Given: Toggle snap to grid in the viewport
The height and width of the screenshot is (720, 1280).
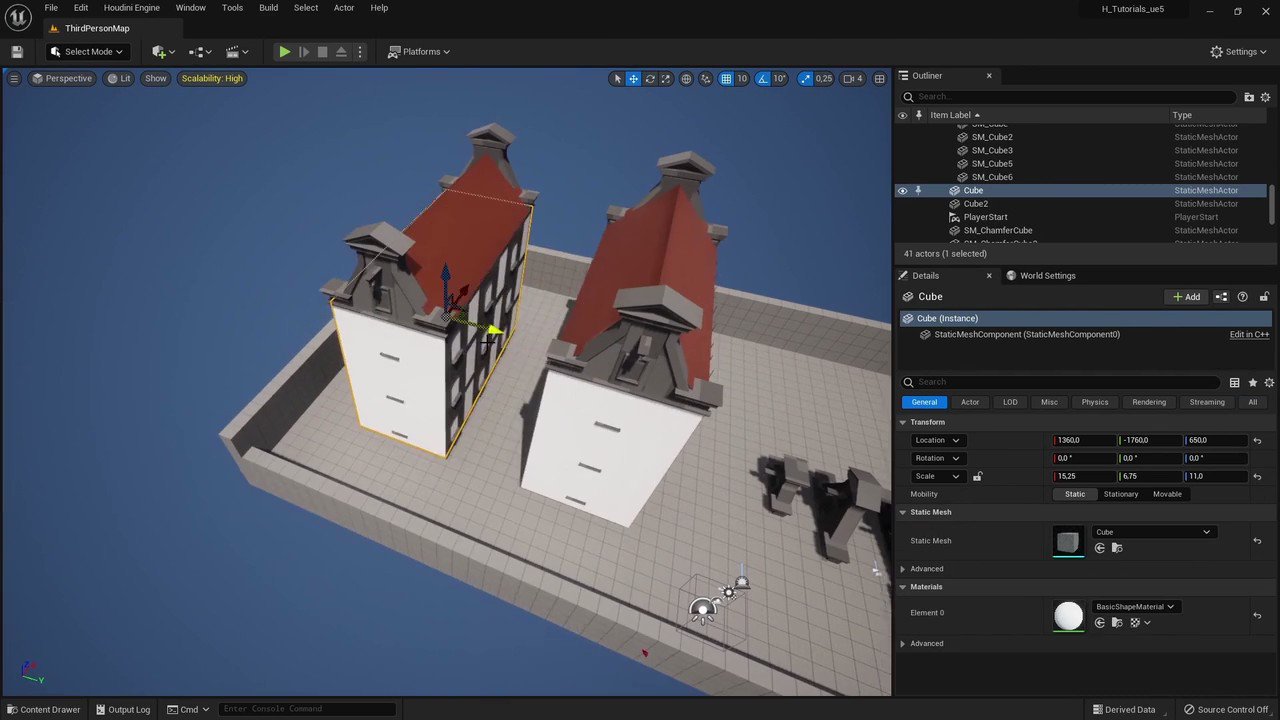Looking at the screenshot, I should coord(726,78).
